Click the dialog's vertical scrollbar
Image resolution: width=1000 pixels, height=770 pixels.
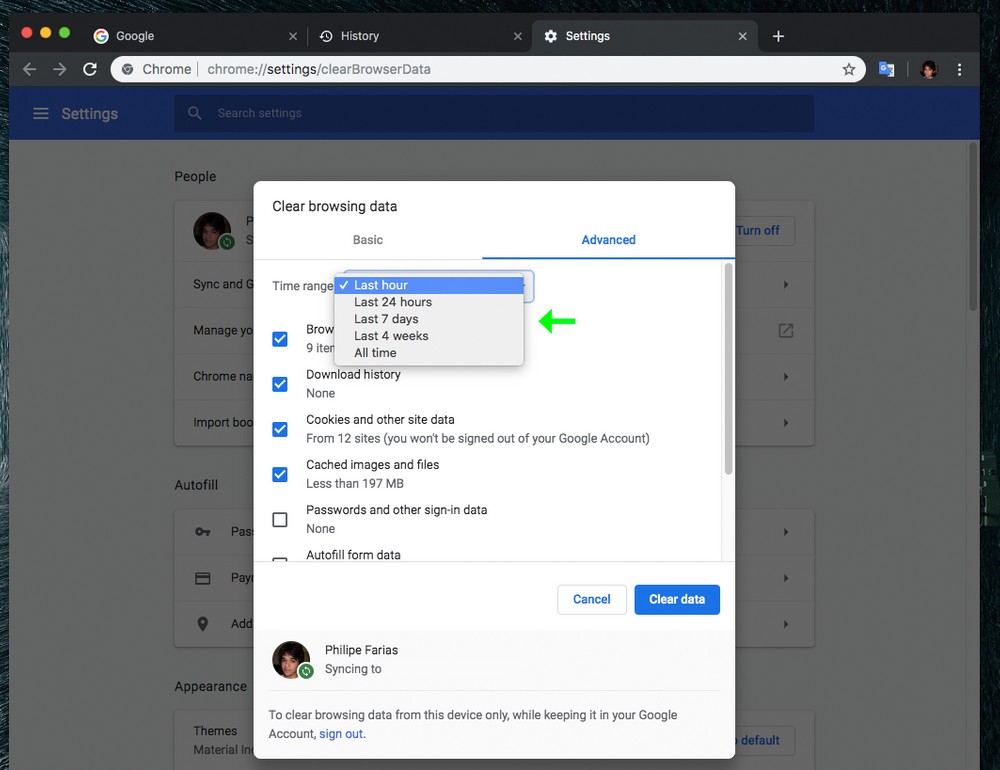[728, 370]
